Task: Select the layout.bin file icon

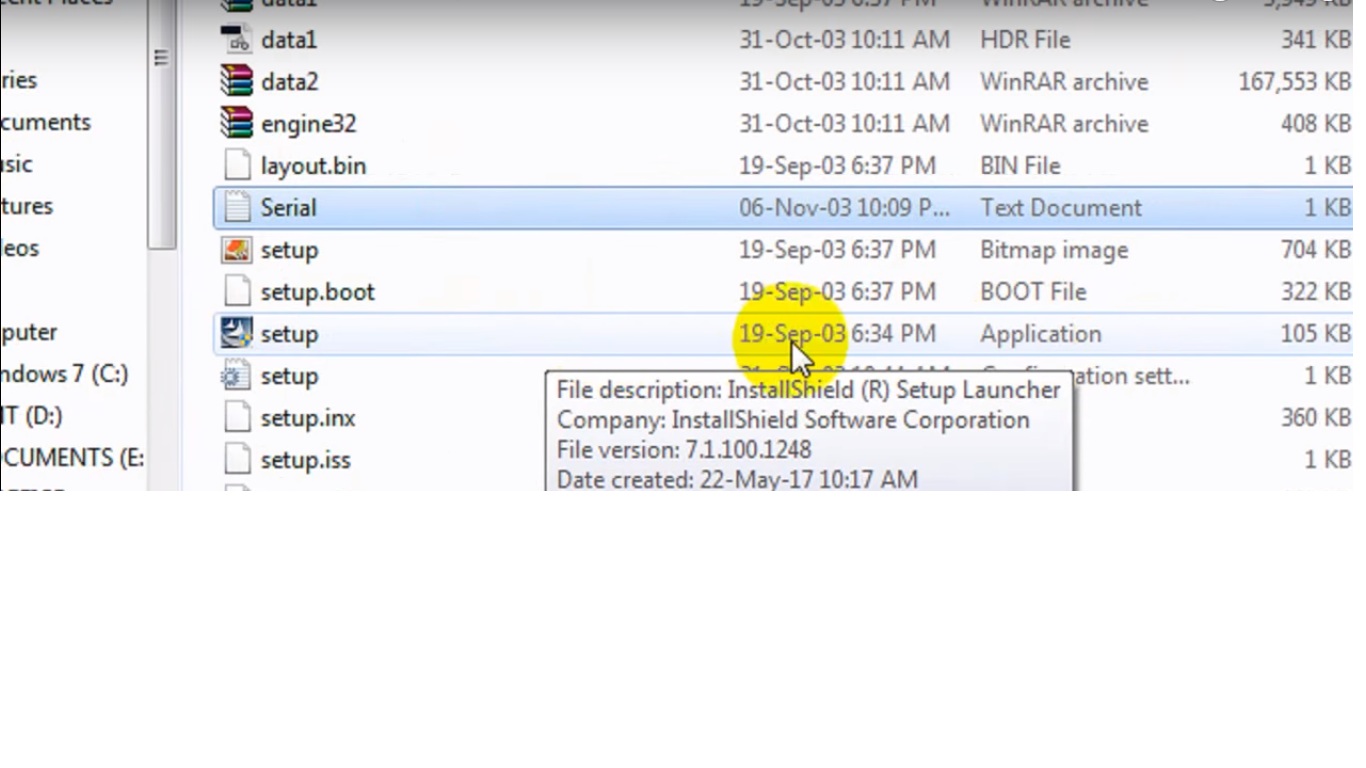Action: click(x=237, y=166)
